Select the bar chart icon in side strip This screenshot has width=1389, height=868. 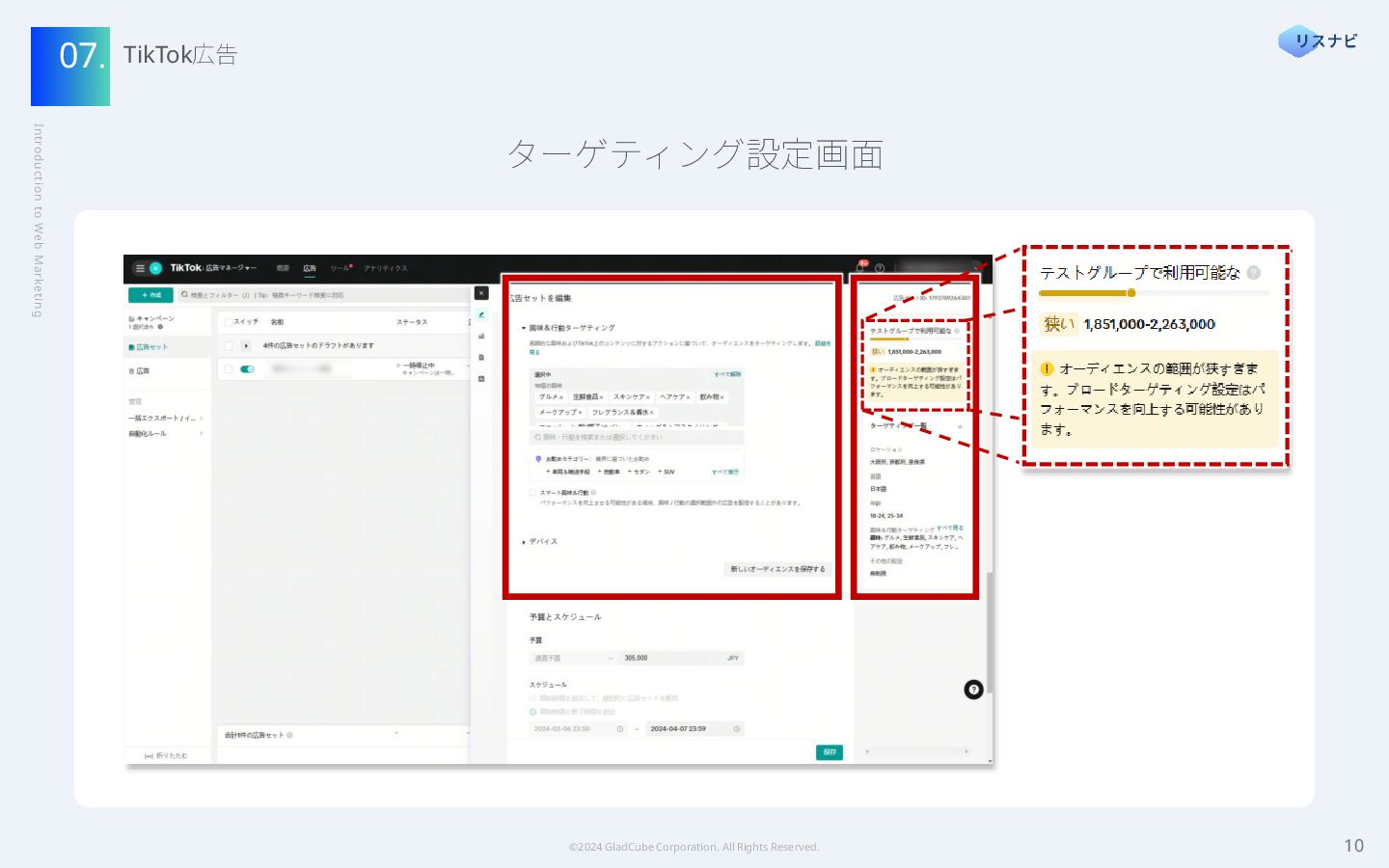[481, 336]
